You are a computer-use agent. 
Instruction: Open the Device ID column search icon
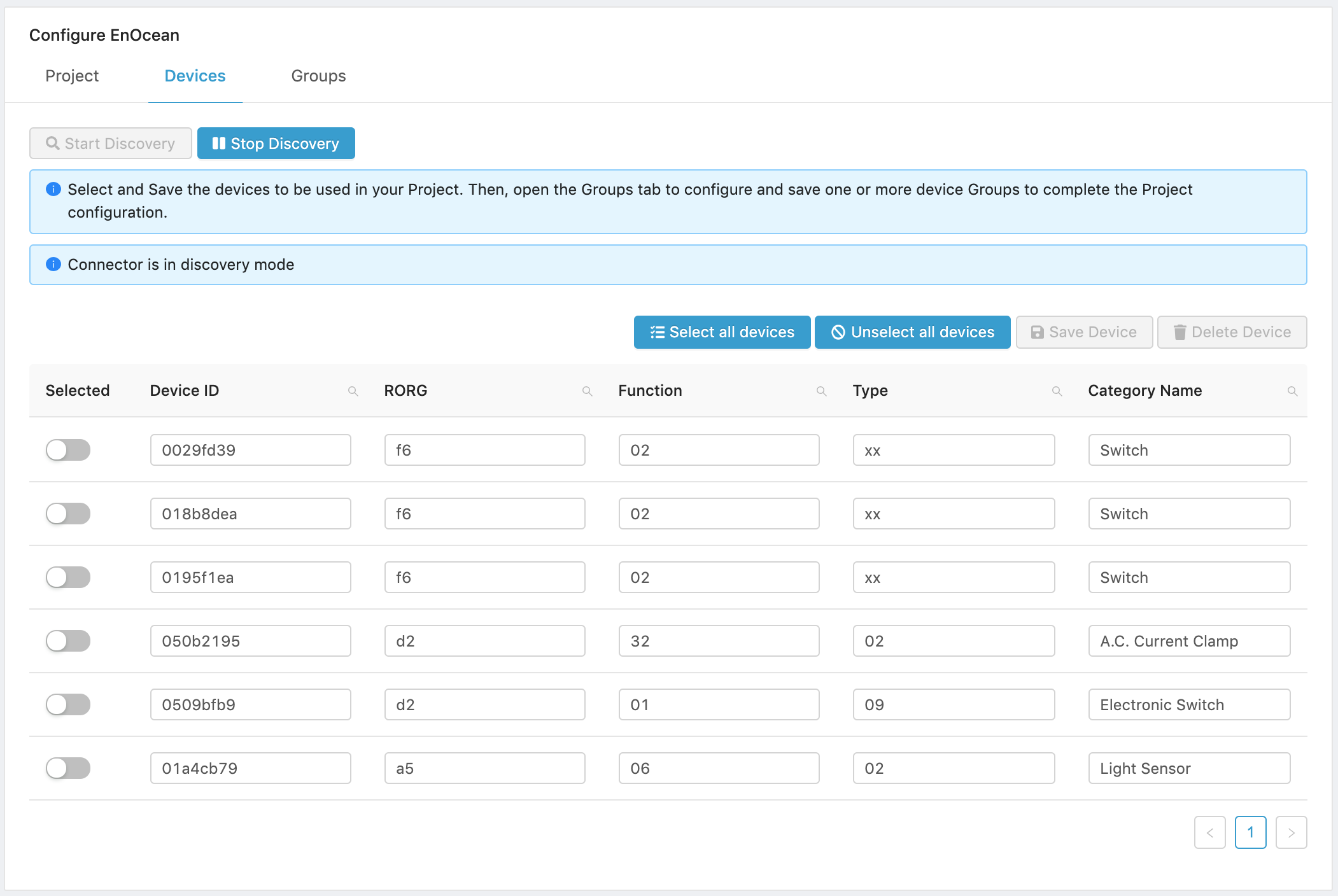click(x=353, y=391)
